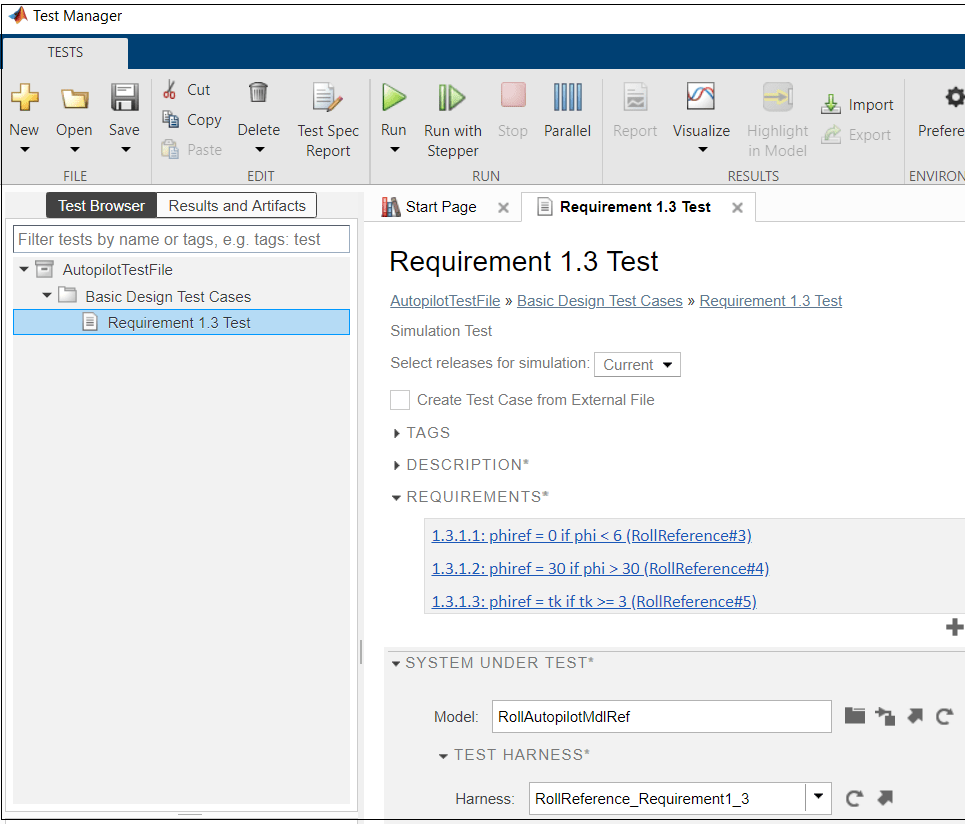This screenshot has height=824, width=965.
Task: Click the Cut scissors icon
Action: (x=170, y=90)
